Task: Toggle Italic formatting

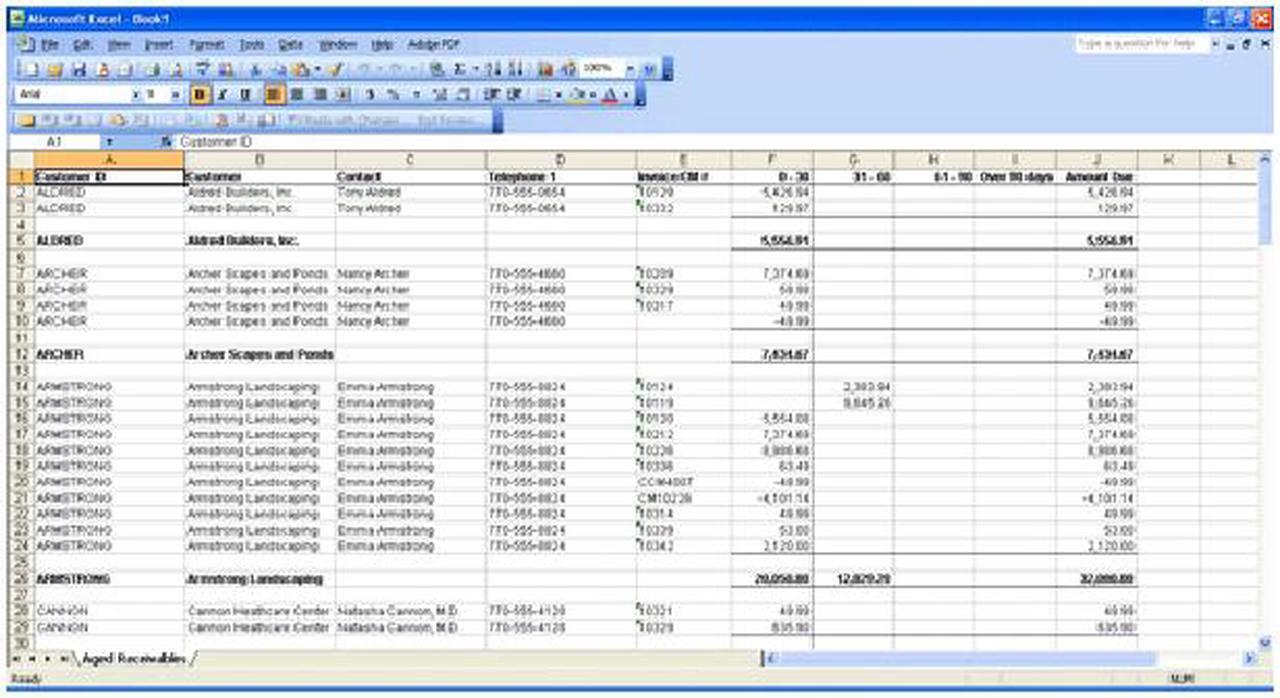Action: click(221, 95)
